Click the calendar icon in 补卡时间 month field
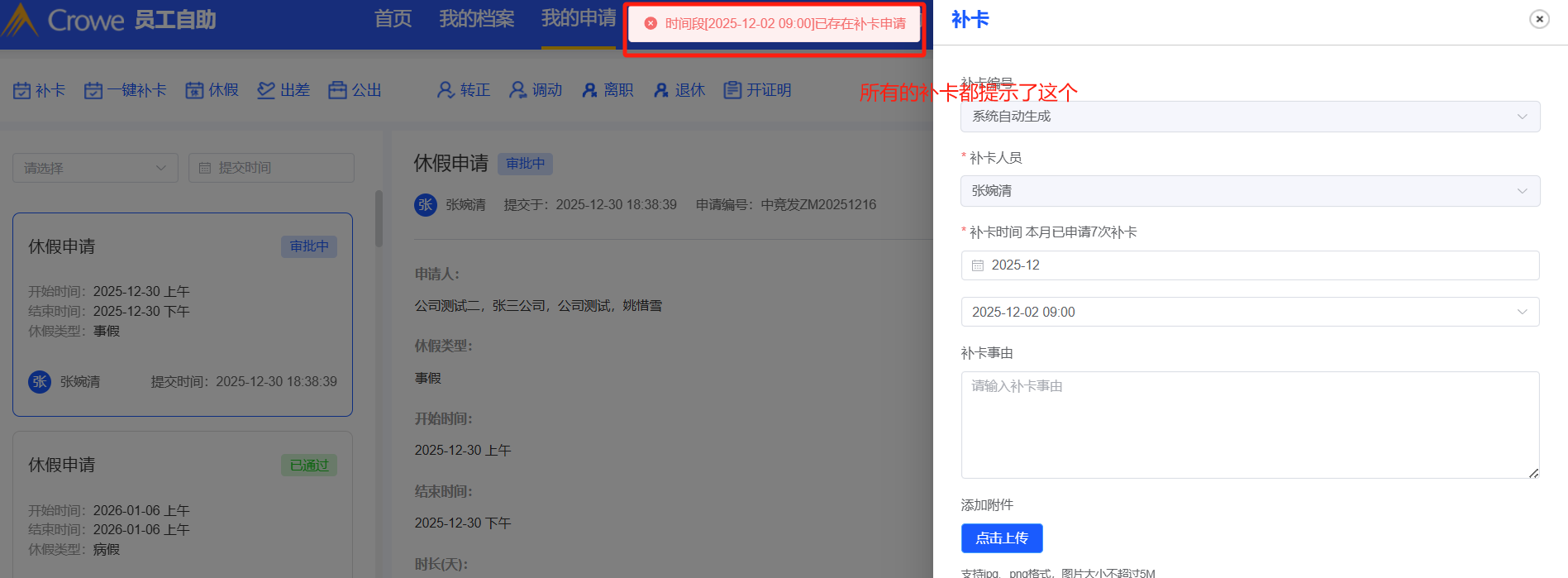Viewport: 1568px width, 578px height. coord(978,265)
